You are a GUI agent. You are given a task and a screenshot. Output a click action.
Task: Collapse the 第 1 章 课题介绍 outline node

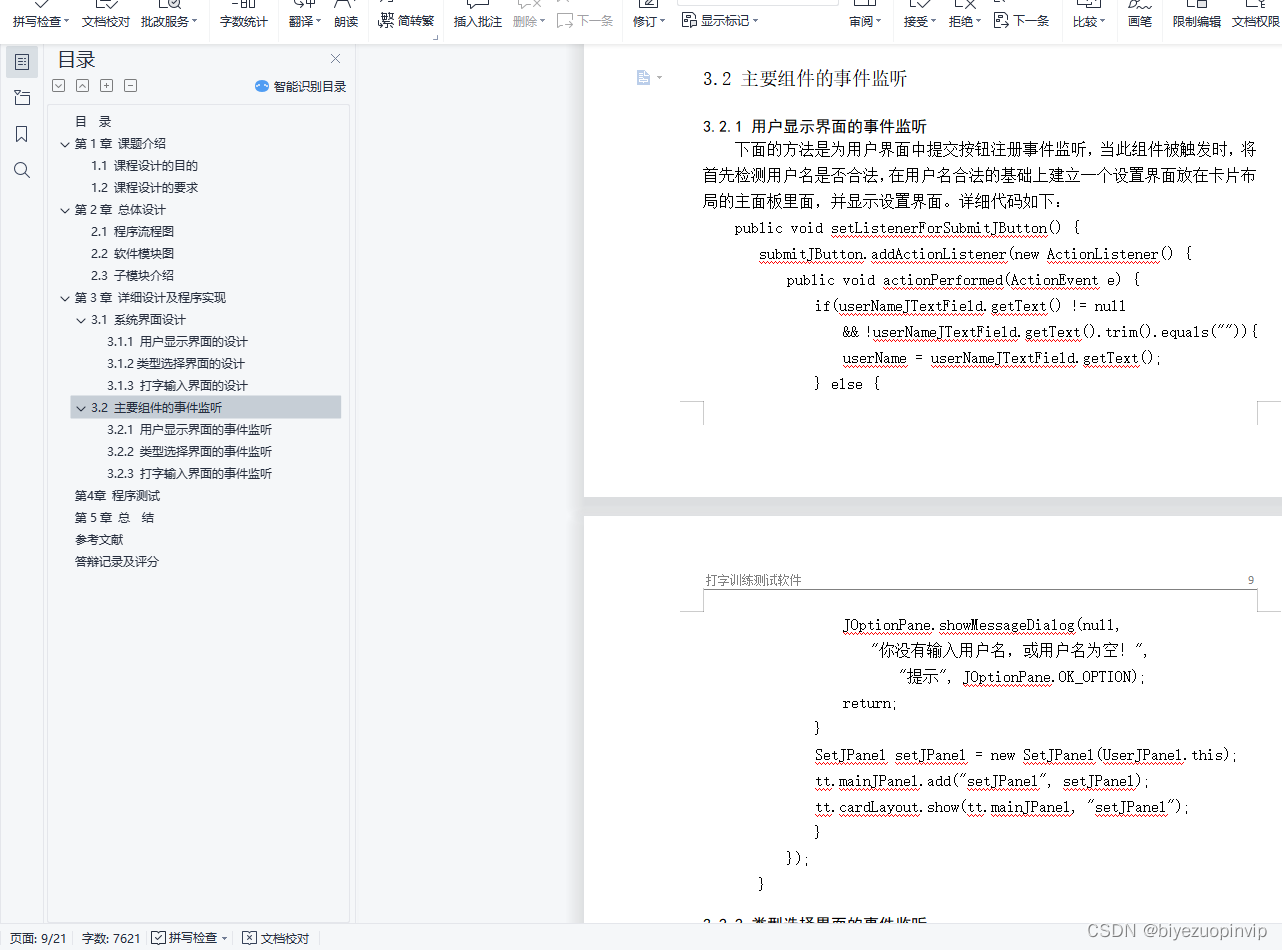pyautogui.click(x=65, y=144)
